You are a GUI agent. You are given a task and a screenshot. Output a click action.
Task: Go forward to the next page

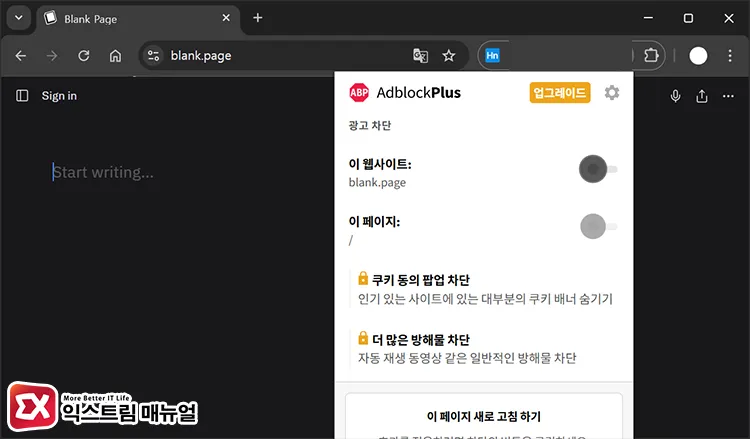pyautogui.click(x=52, y=56)
